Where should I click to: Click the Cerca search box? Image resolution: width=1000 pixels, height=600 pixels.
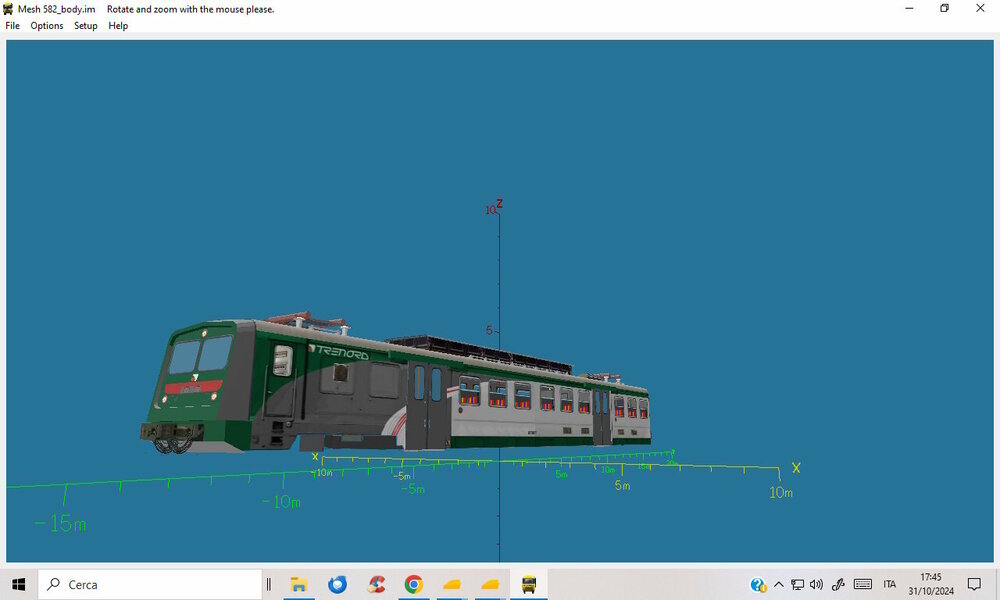pos(150,584)
